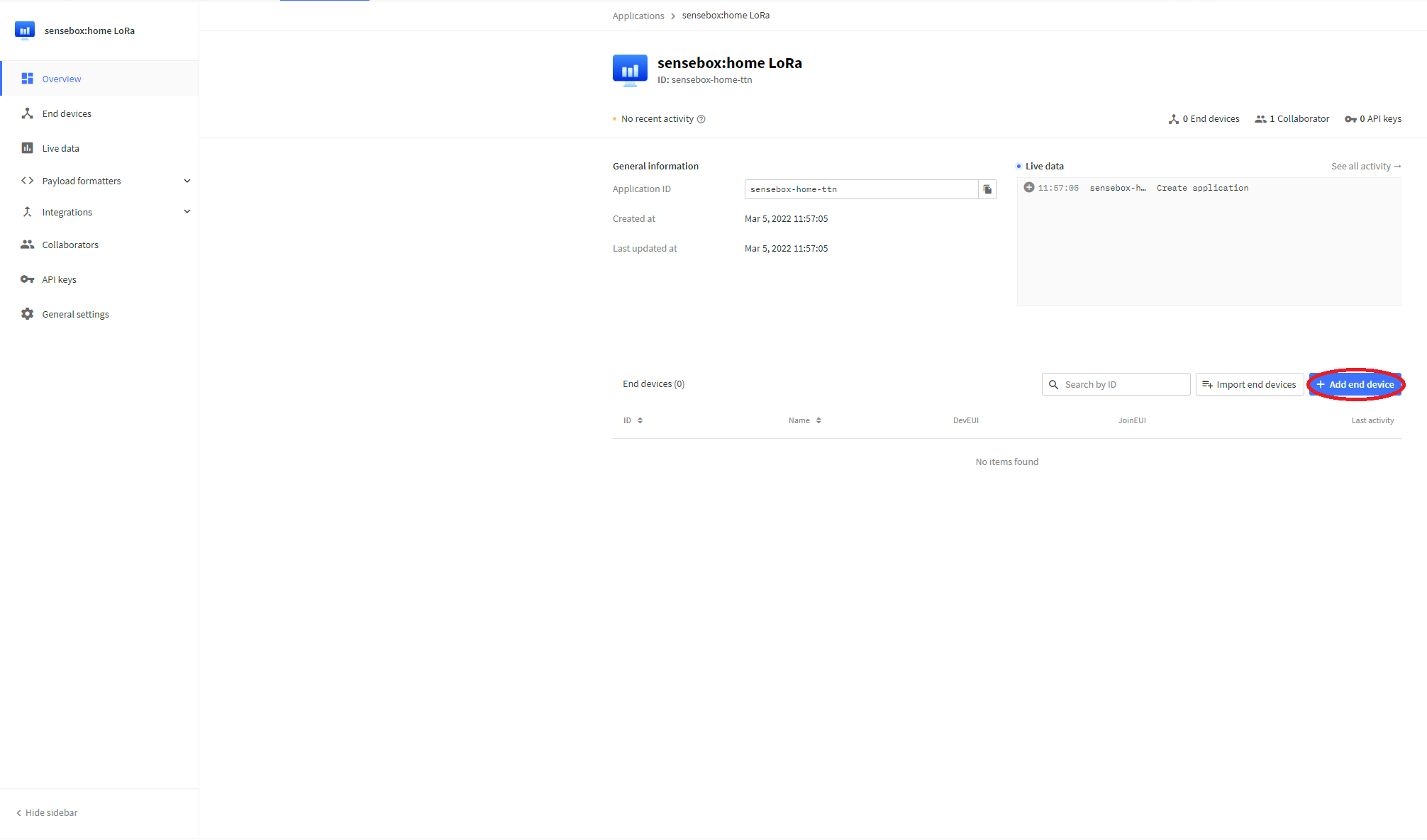Click Add end device button

[1355, 384]
